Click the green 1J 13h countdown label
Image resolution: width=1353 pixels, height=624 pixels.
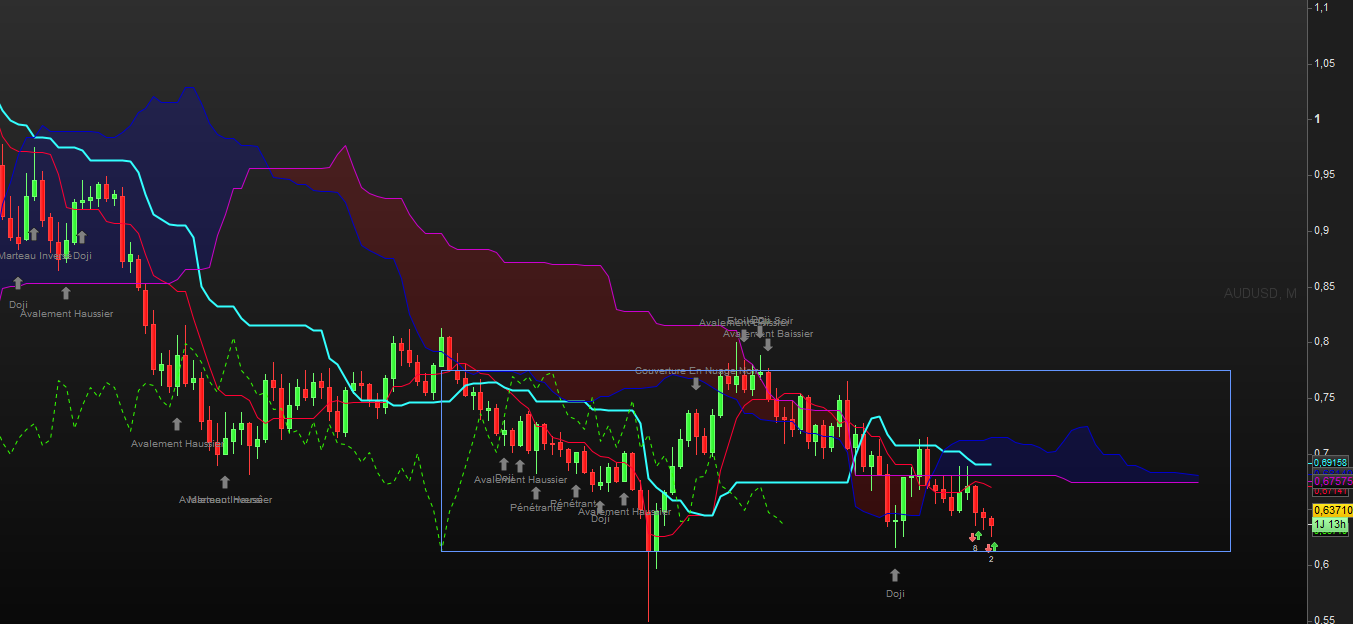[1332, 524]
